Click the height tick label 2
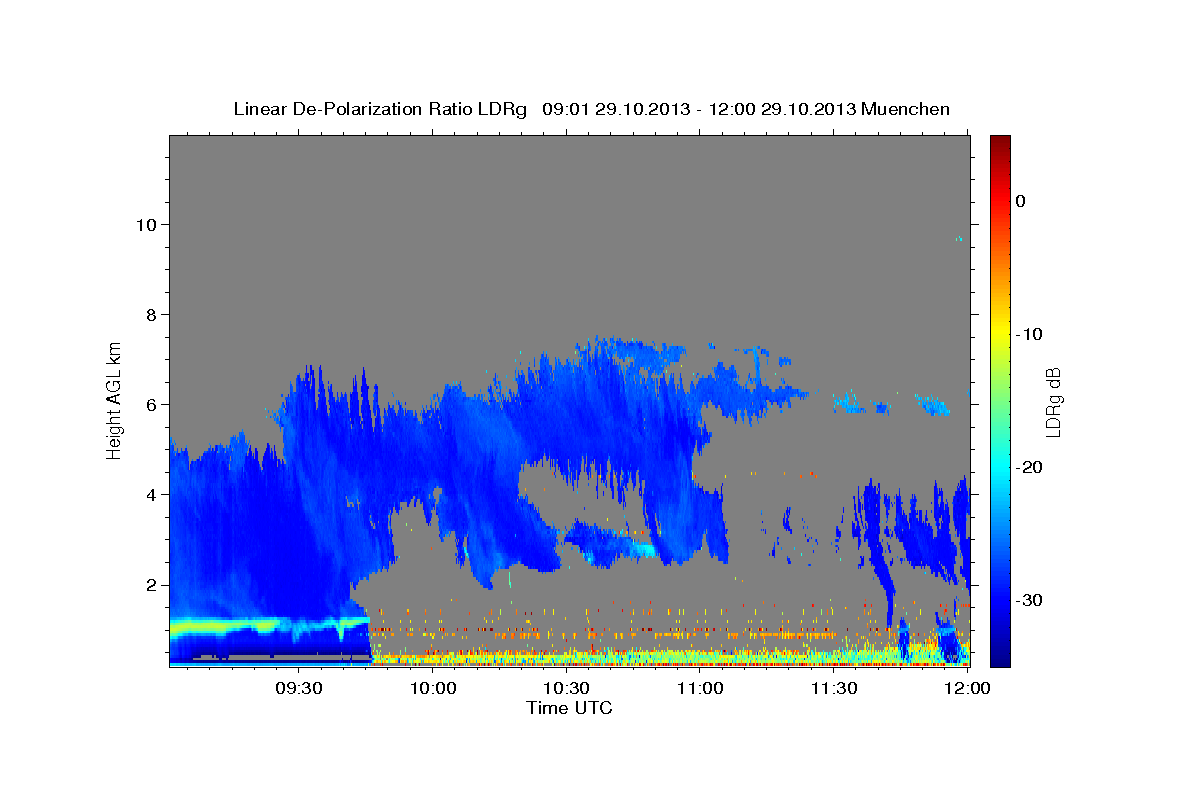Viewport: 1200px width, 800px height. click(151, 585)
